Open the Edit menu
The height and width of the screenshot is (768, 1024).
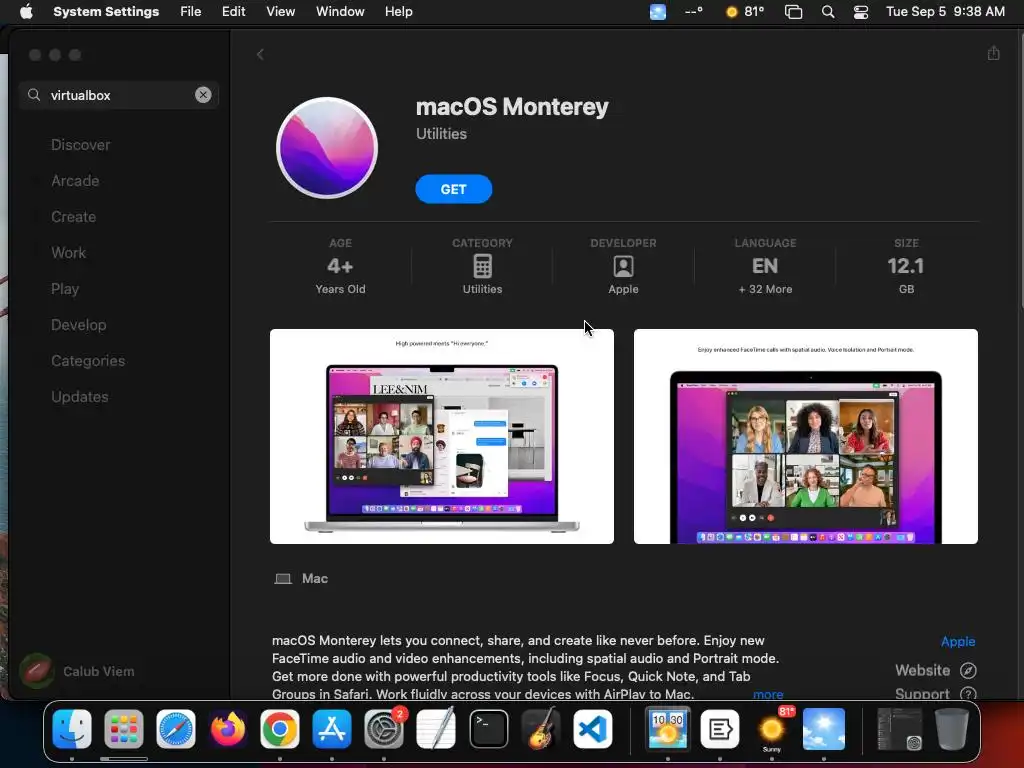pos(233,12)
